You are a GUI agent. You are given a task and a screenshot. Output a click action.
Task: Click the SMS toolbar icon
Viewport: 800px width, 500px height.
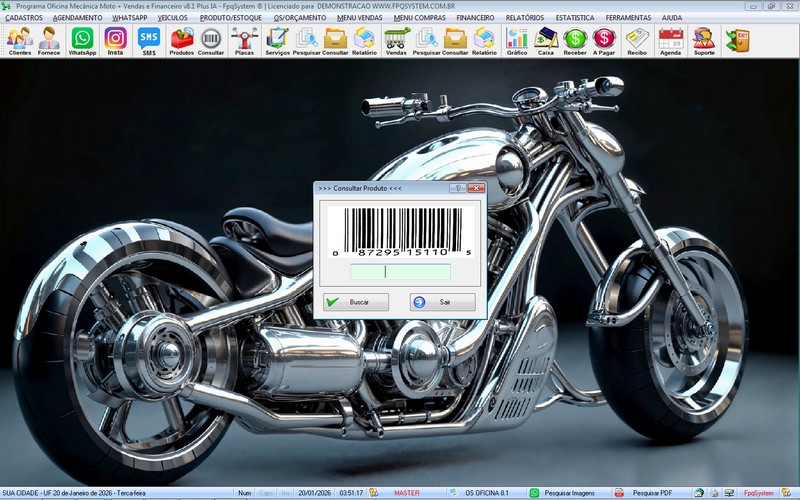pyautogui.click(x=149, y=40)
